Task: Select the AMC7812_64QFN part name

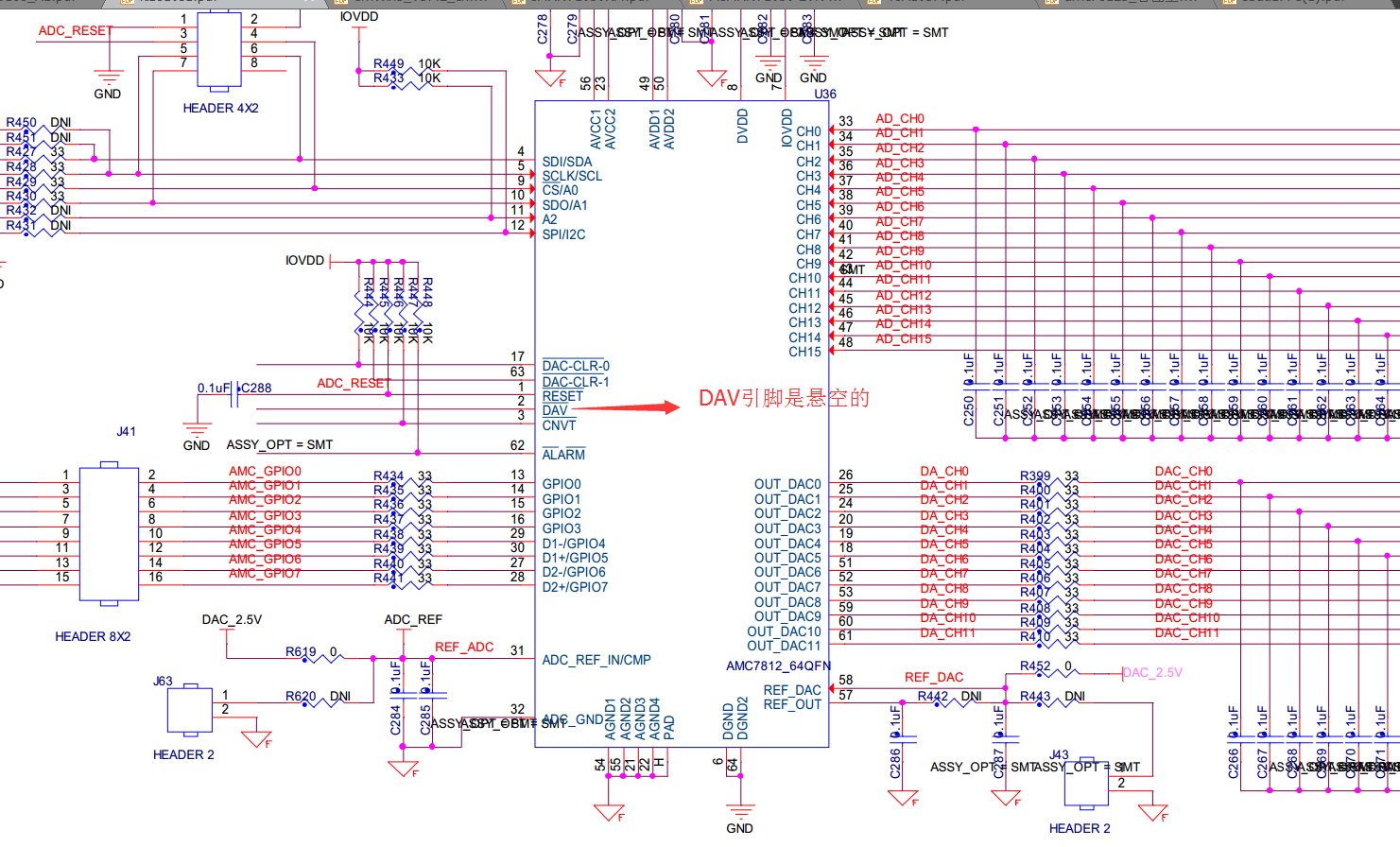Action: pyautogui.click(x=778, y=666)
